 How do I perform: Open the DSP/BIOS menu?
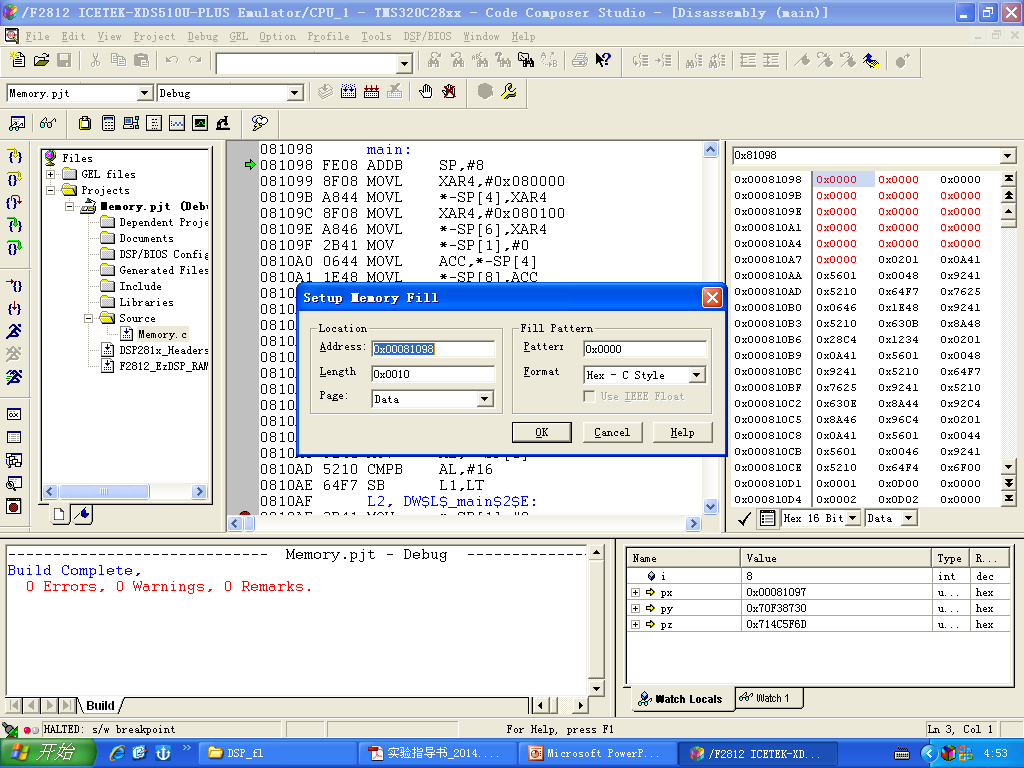(x=427, y=37)
